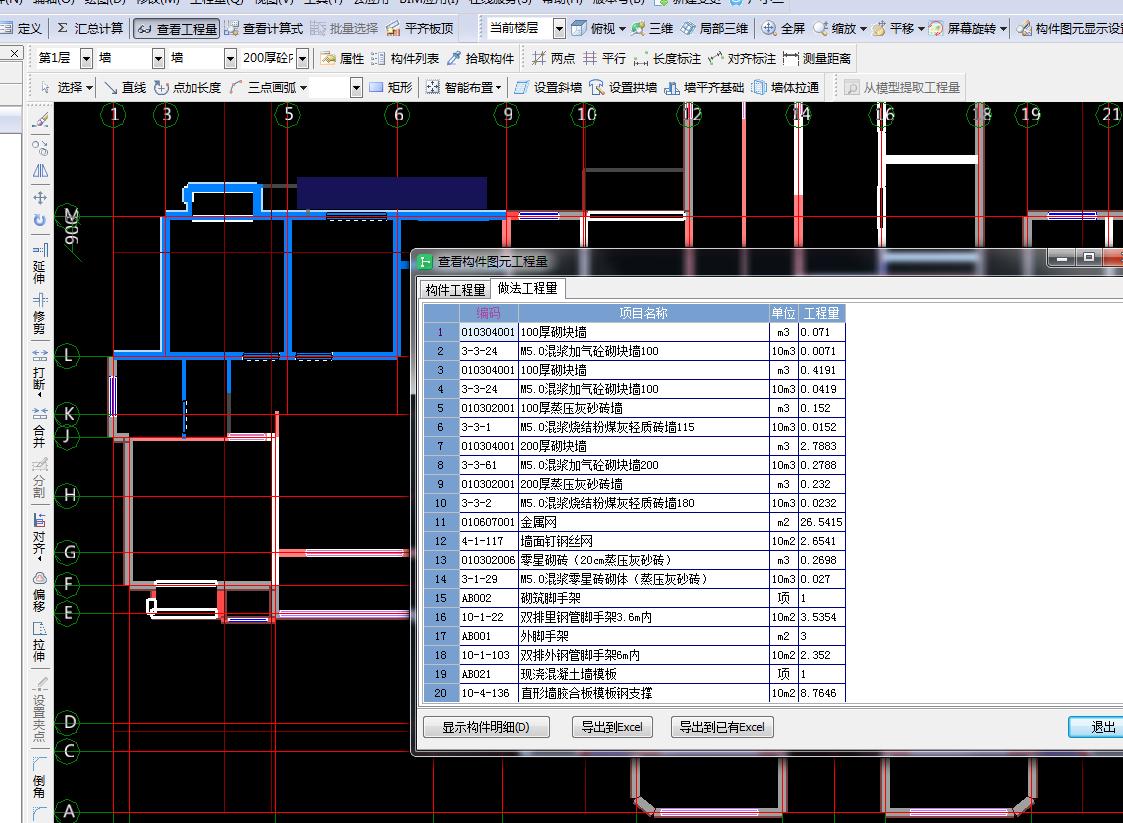Viewport: 1123px width, 823px height.
Task: Click the 全屏 fullscreen tool
Action: coord(784,29)
